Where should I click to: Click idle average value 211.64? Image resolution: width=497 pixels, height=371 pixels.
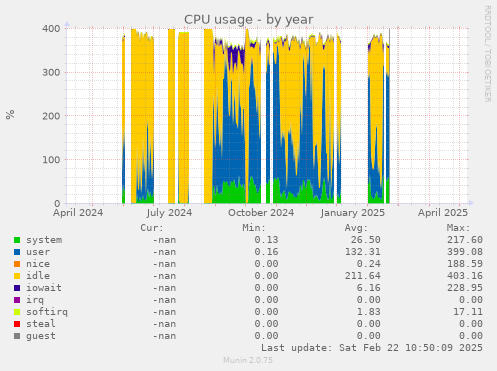pos(363,276)
